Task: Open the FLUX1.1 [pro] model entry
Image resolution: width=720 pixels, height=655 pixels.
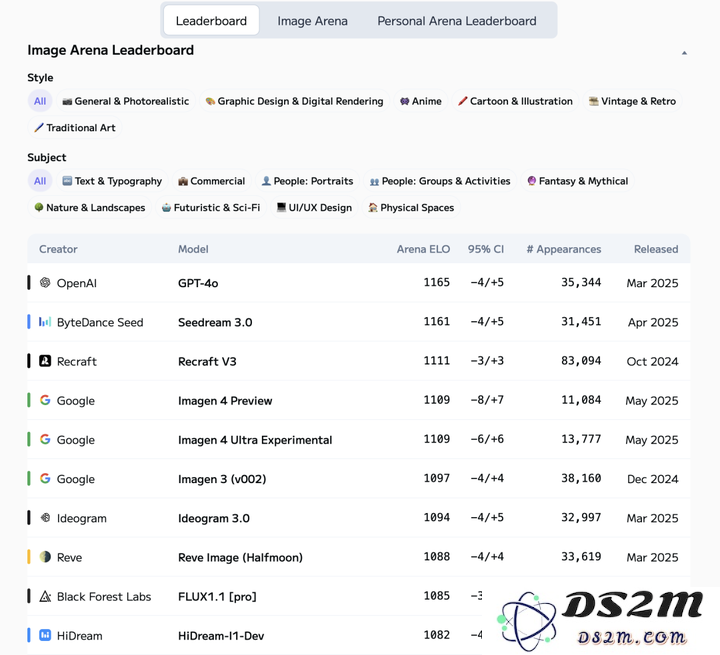Action: tap(217, 597)
